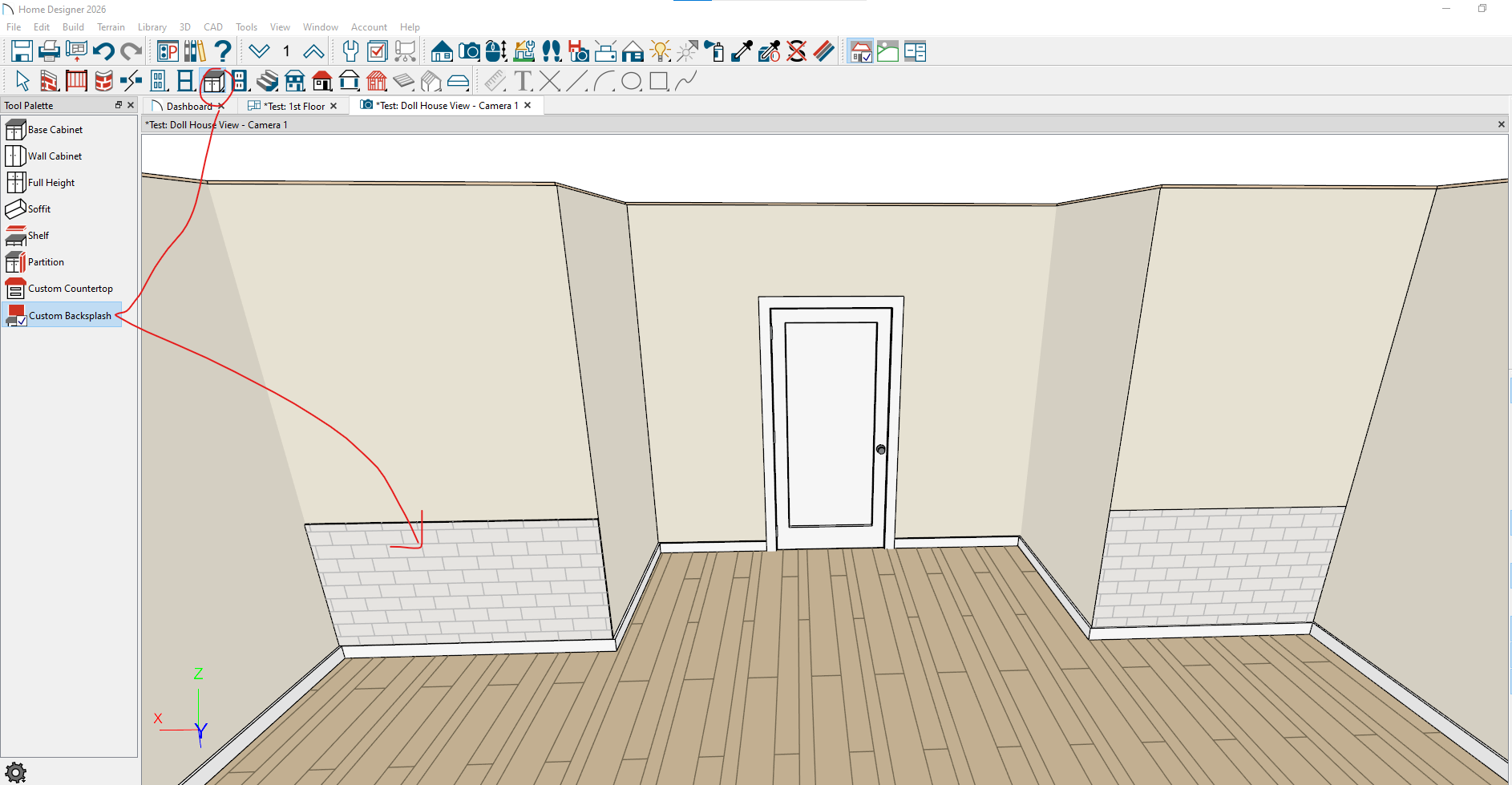Undo the last action
The width and height of the screenshot is (1512, 785).
(x=103, y=51)
